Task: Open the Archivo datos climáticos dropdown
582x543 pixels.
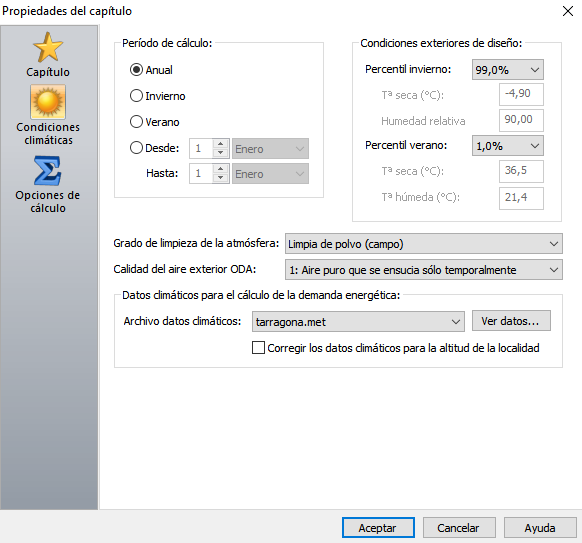Action: [x=358, y=321]
